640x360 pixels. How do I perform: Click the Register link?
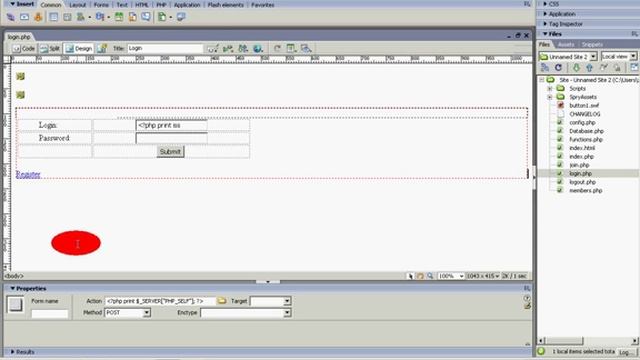28,174
